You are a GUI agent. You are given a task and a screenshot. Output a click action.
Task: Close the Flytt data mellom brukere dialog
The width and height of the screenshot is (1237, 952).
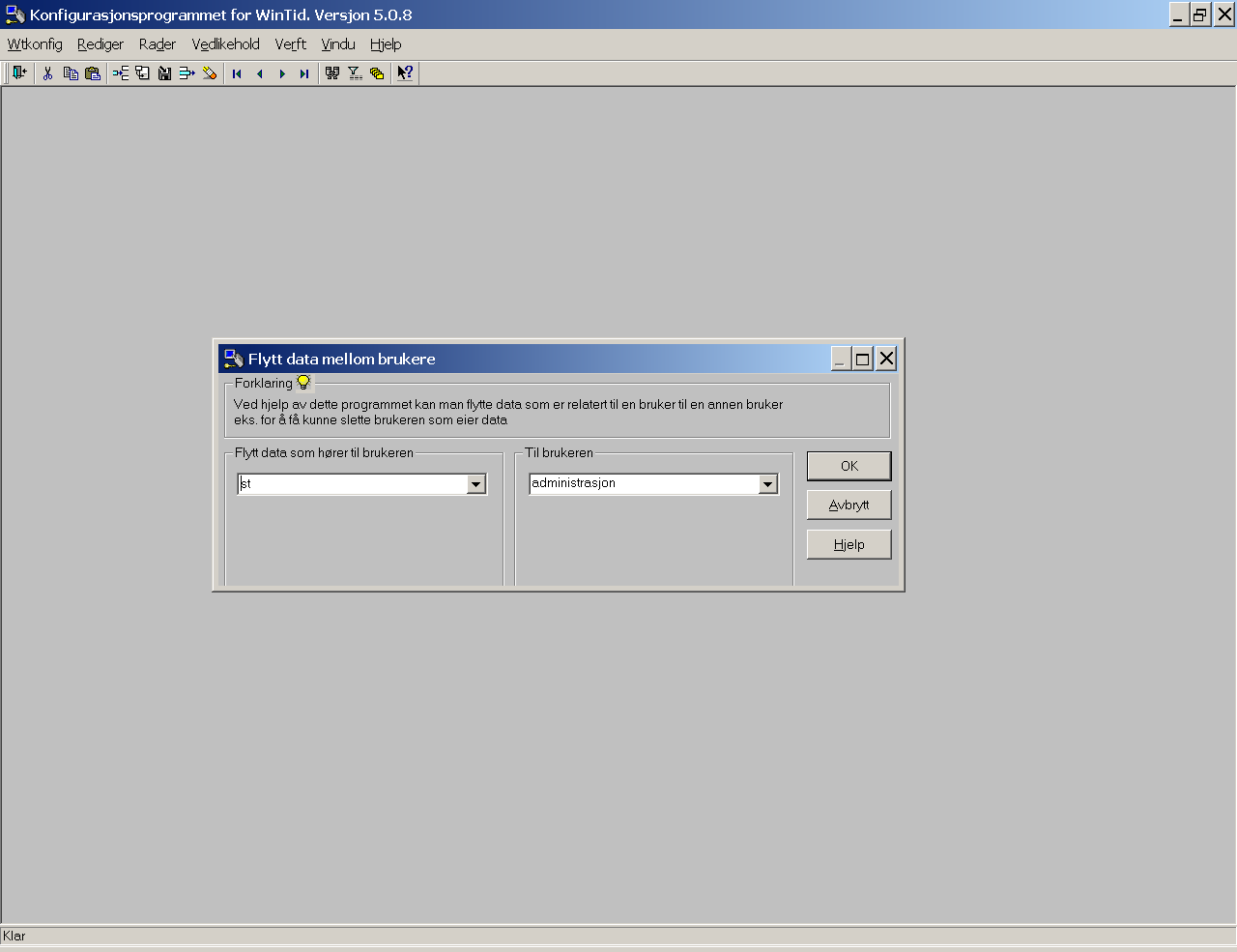click(886, 359)
